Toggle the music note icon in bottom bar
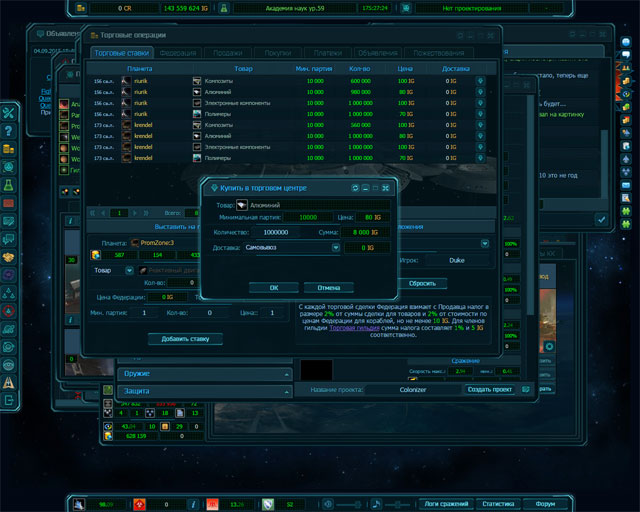This screenshot has width=640, height=512. [x=376, y=504]
